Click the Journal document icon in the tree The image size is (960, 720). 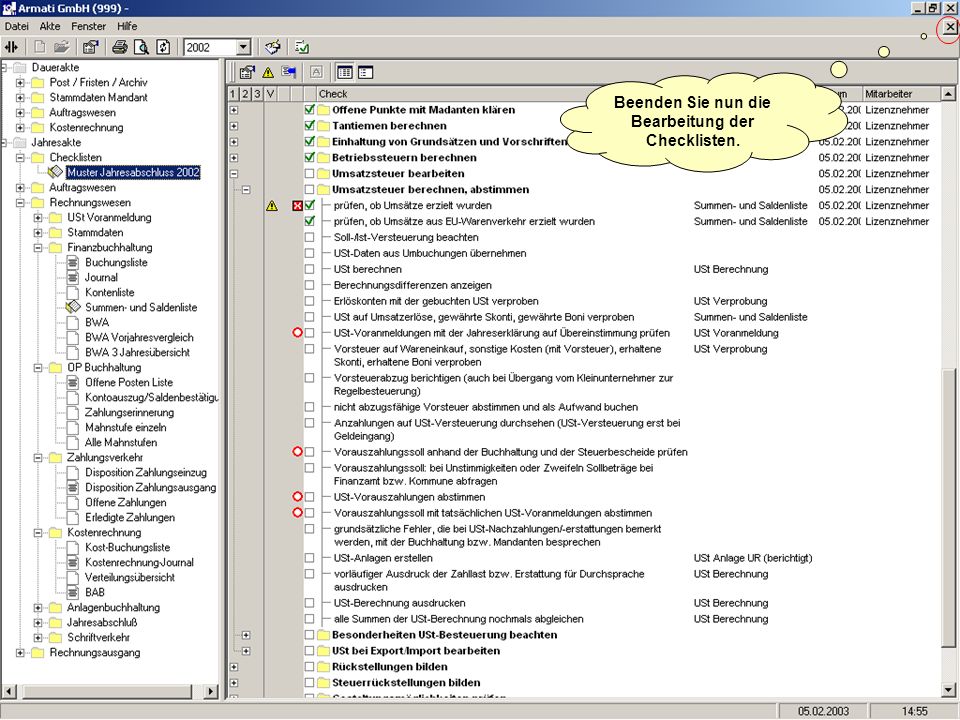click(x=73, y=277)
